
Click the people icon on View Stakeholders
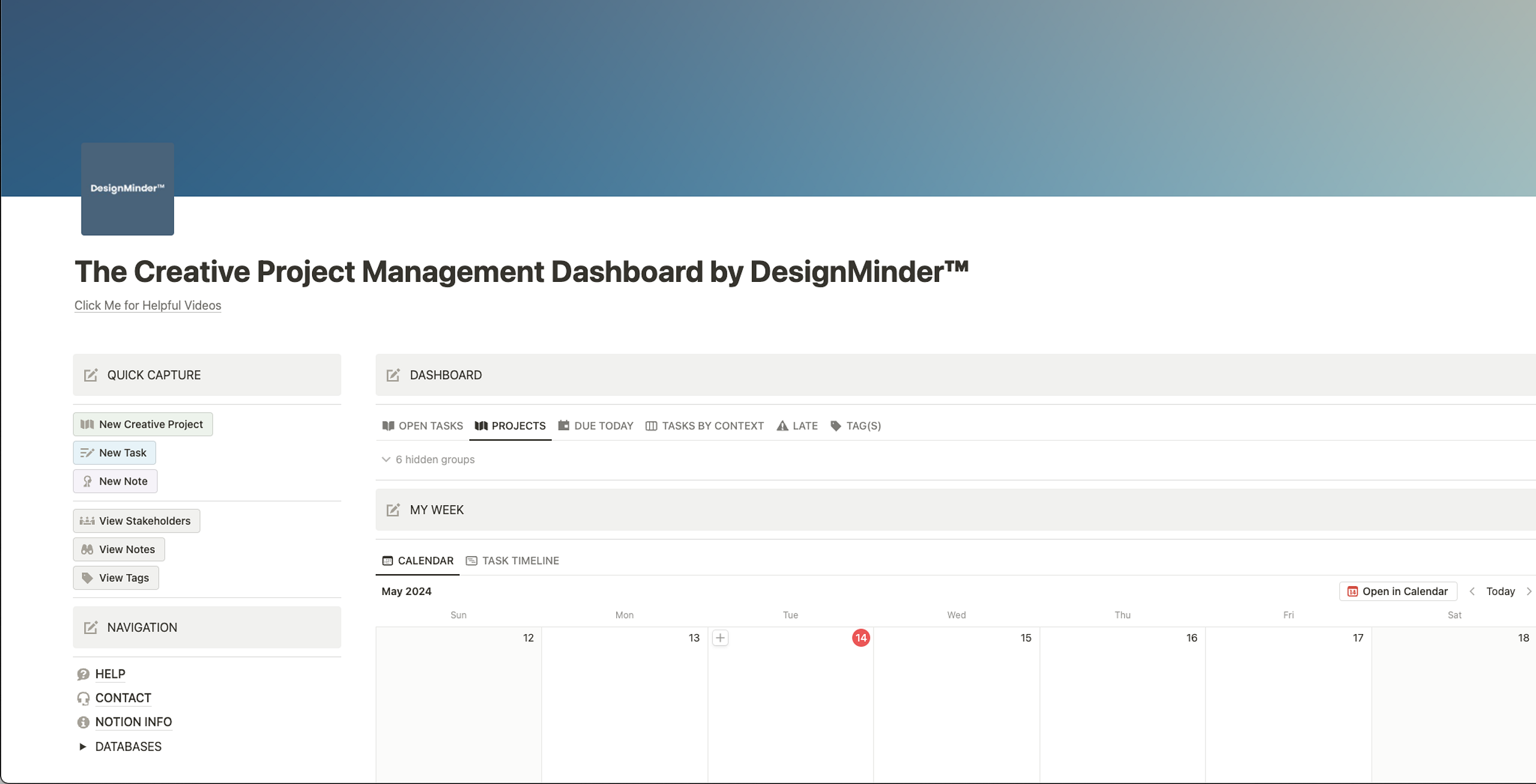coord(86,521)
